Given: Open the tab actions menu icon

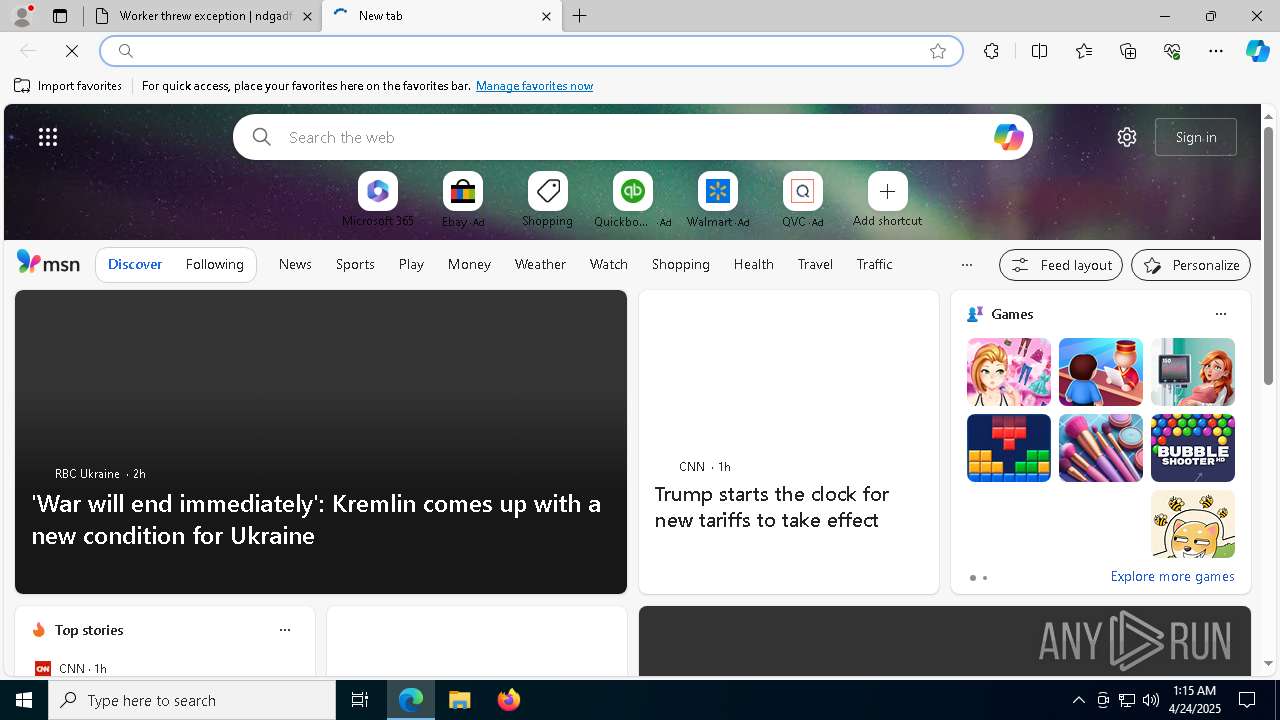Looking at the screenshot, I should [x=60, y=16].
